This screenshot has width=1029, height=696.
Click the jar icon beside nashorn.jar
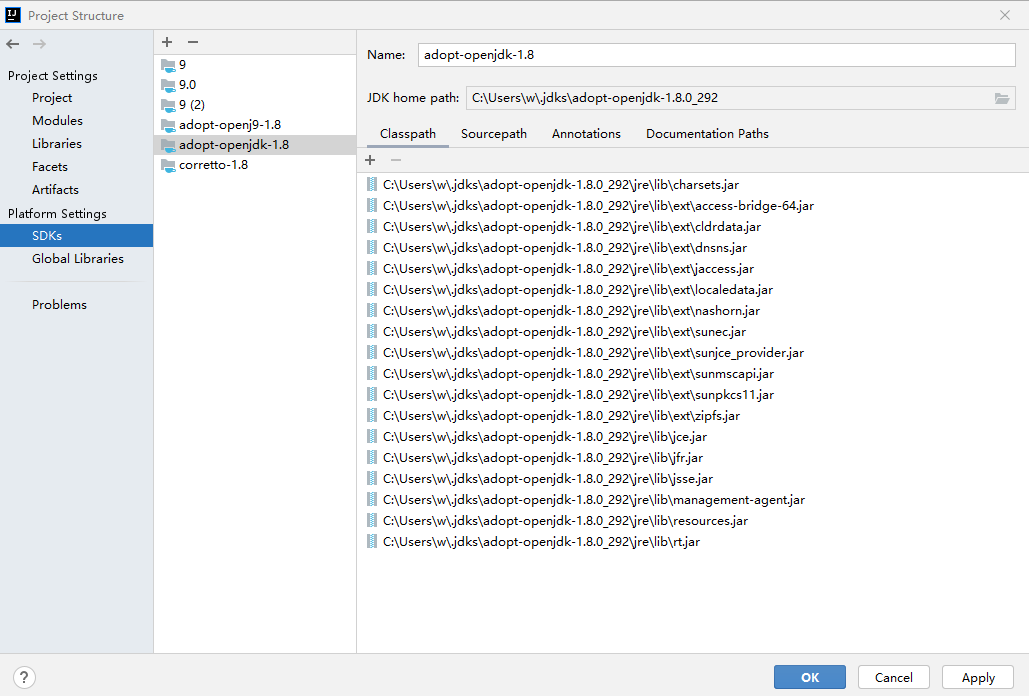(372, 310)
